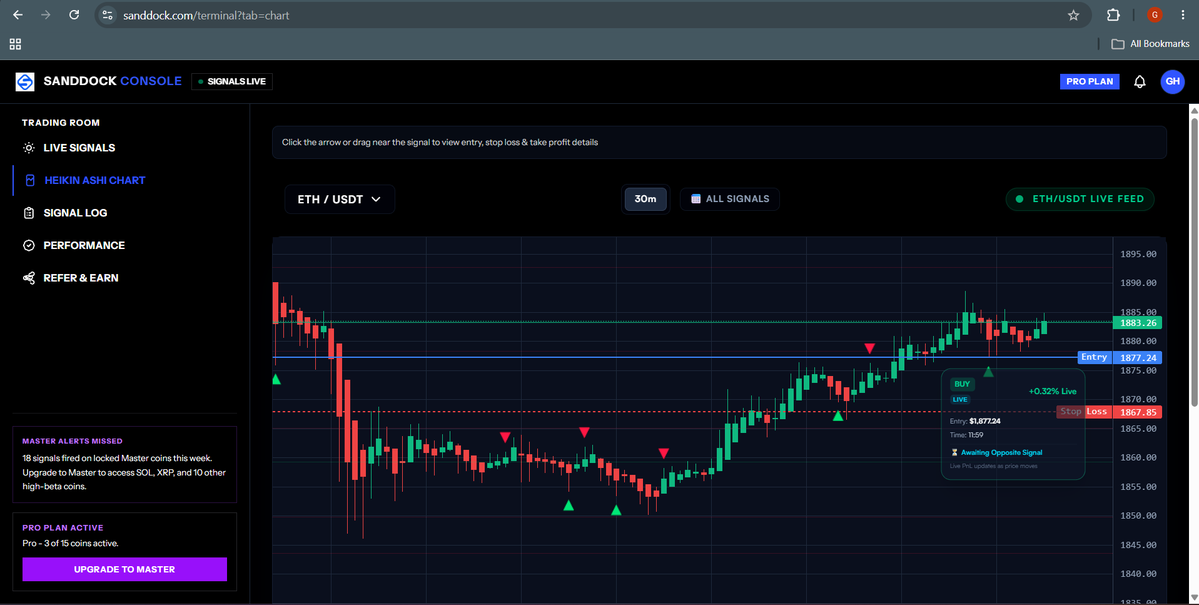Click the SIGNALS LIVE status badge
The height and width of the screenshot is (605, 1199).
click(232, 81)
